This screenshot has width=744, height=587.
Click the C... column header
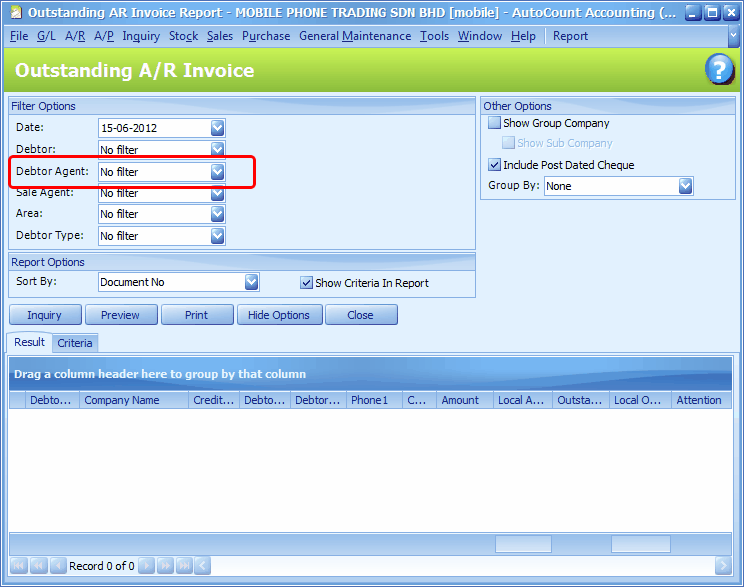tap(419, 400)
